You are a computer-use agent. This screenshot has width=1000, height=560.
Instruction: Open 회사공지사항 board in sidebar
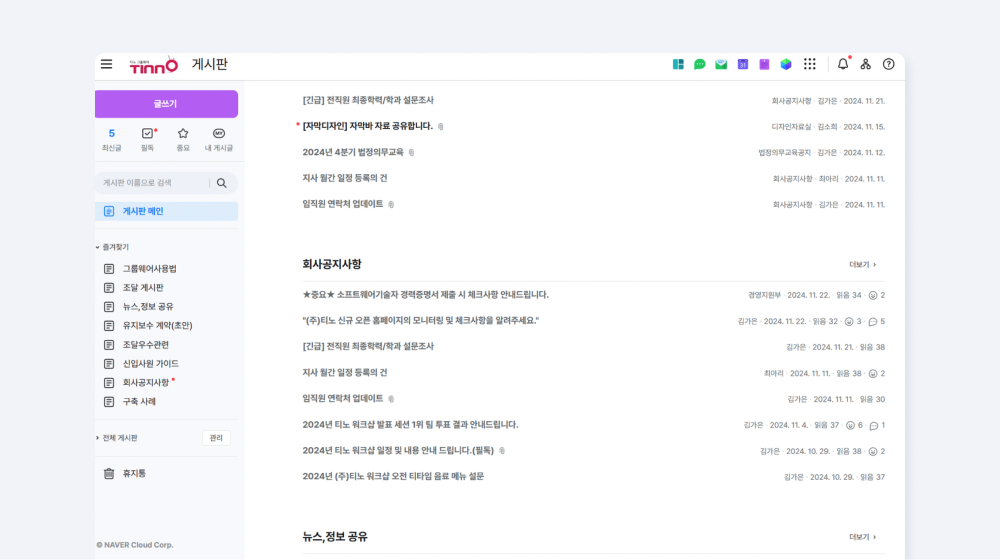pyautogui.click(x=146, y=383)
